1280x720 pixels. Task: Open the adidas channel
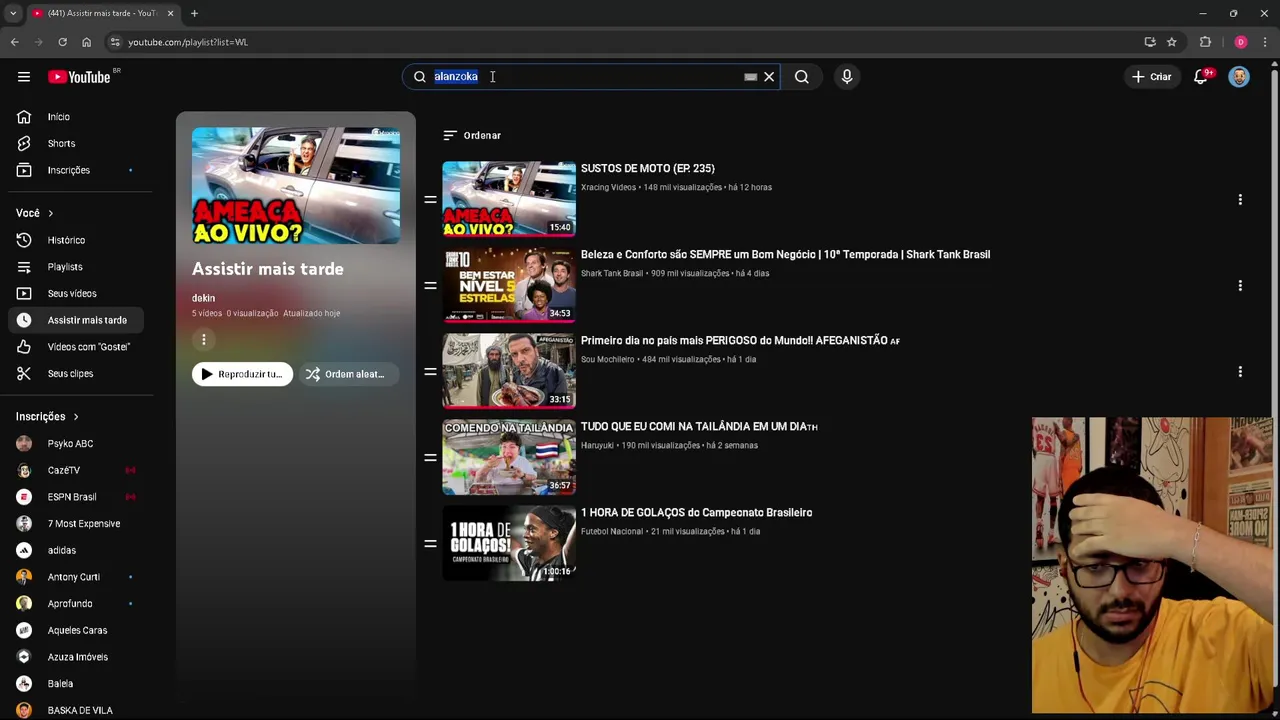(x=78, y=550)
